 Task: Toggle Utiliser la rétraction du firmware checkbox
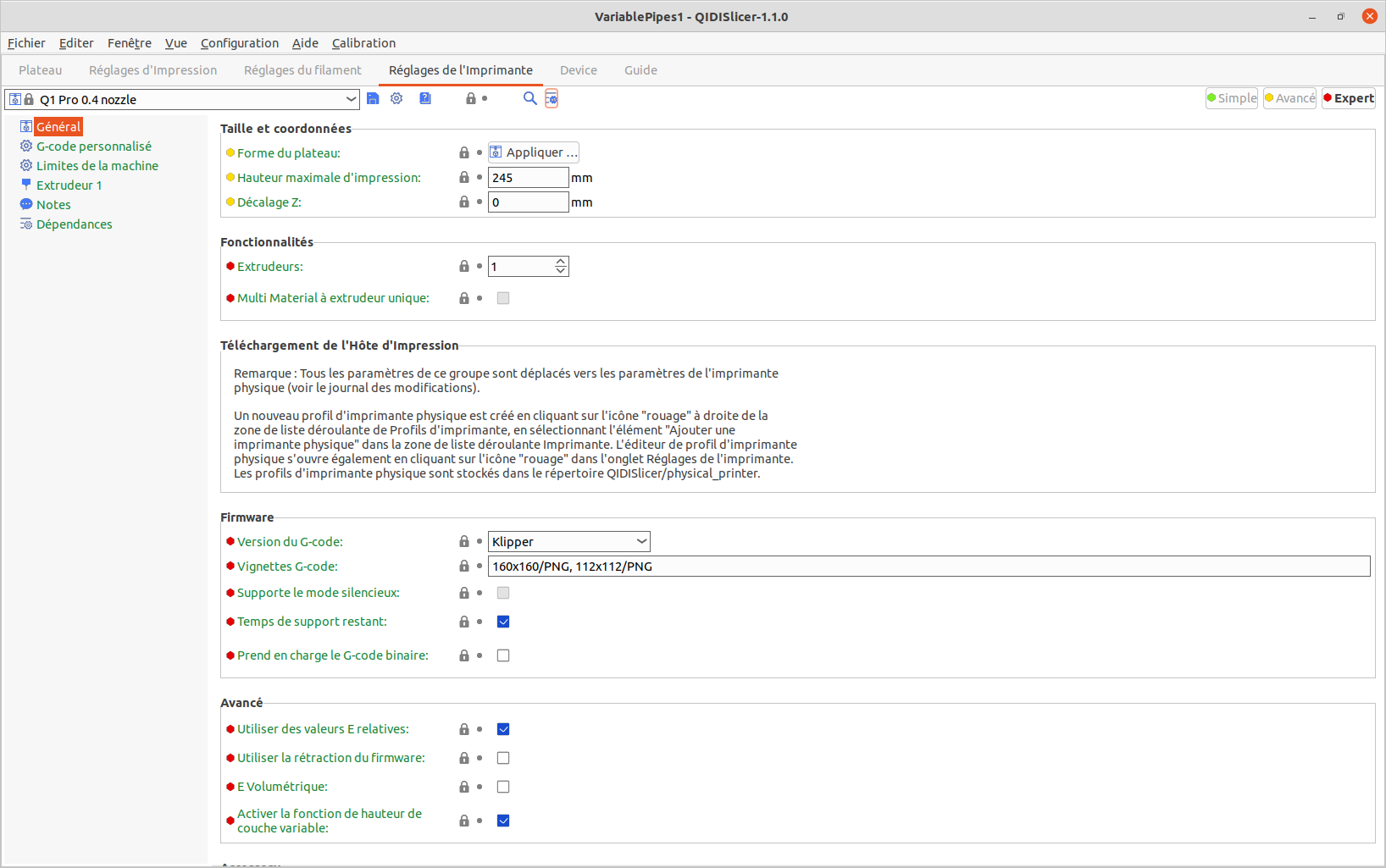(x=503, y=758)
